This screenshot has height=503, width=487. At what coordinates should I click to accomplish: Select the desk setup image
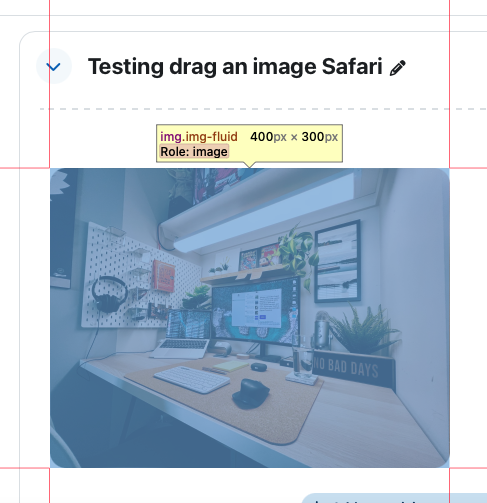click(x=250, y=318)
